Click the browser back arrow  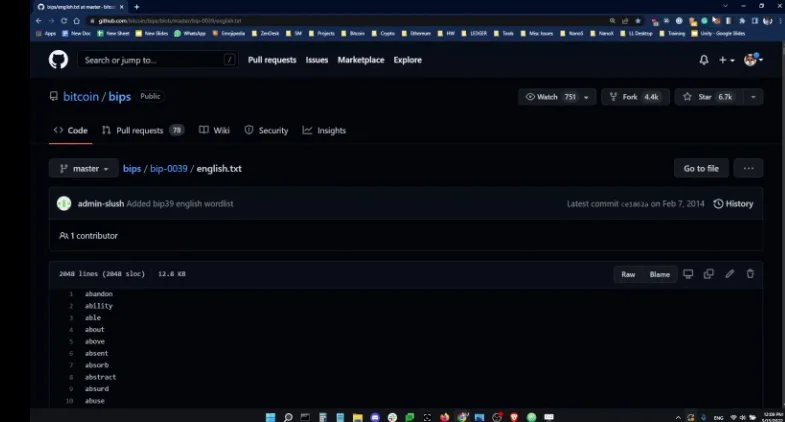point(39,21)
